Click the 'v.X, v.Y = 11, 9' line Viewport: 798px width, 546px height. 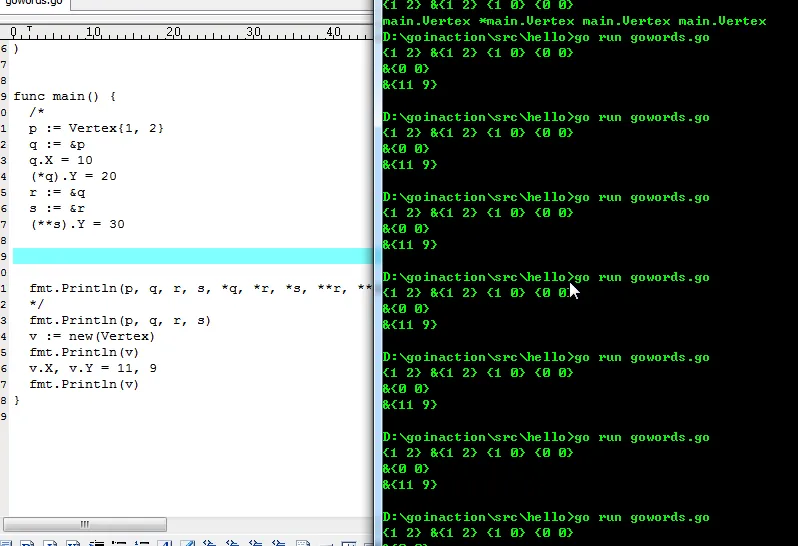(x=93, y=368)
